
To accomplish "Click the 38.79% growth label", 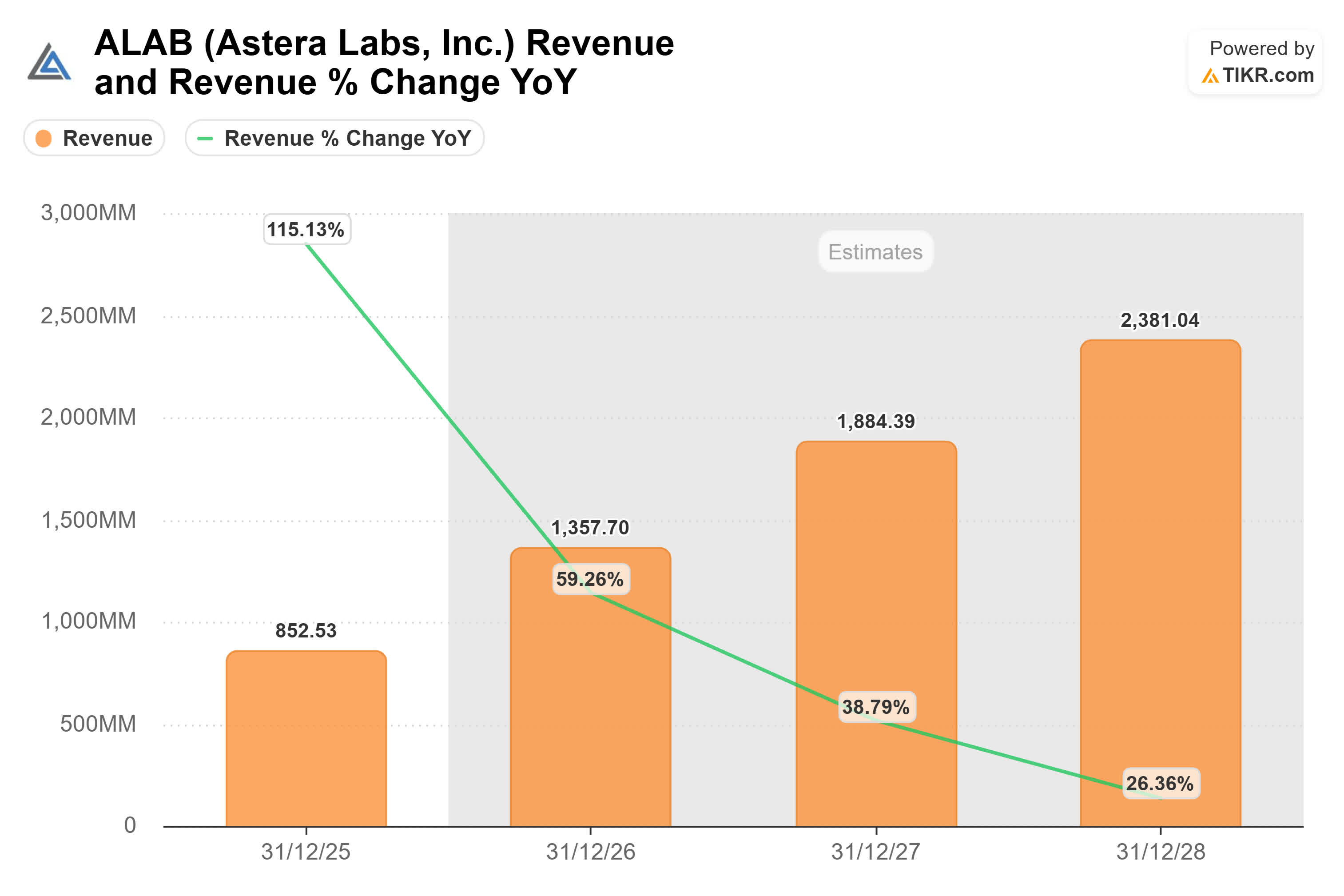I will point(876,707).
